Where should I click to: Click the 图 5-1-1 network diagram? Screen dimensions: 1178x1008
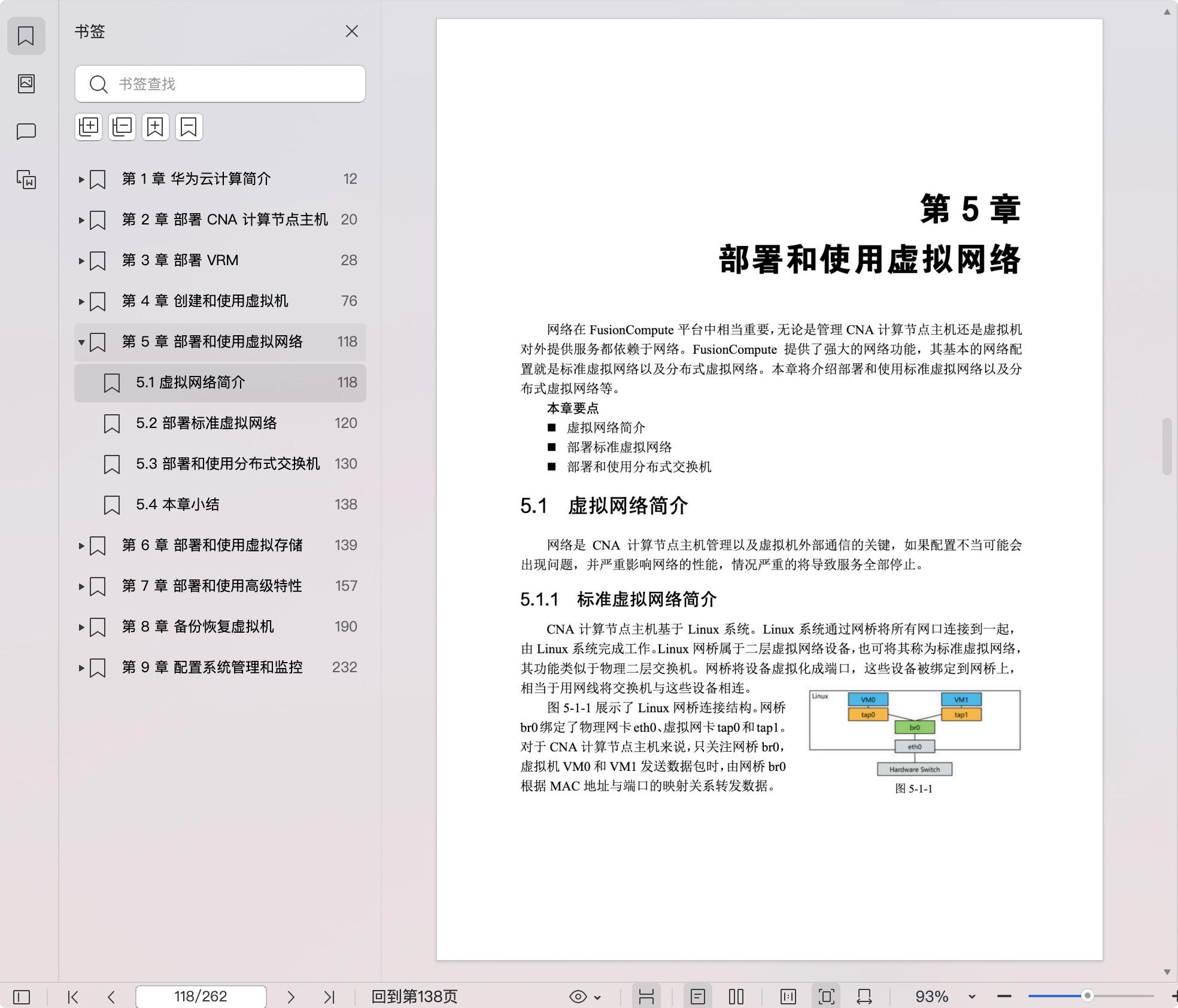click(915, 734)
